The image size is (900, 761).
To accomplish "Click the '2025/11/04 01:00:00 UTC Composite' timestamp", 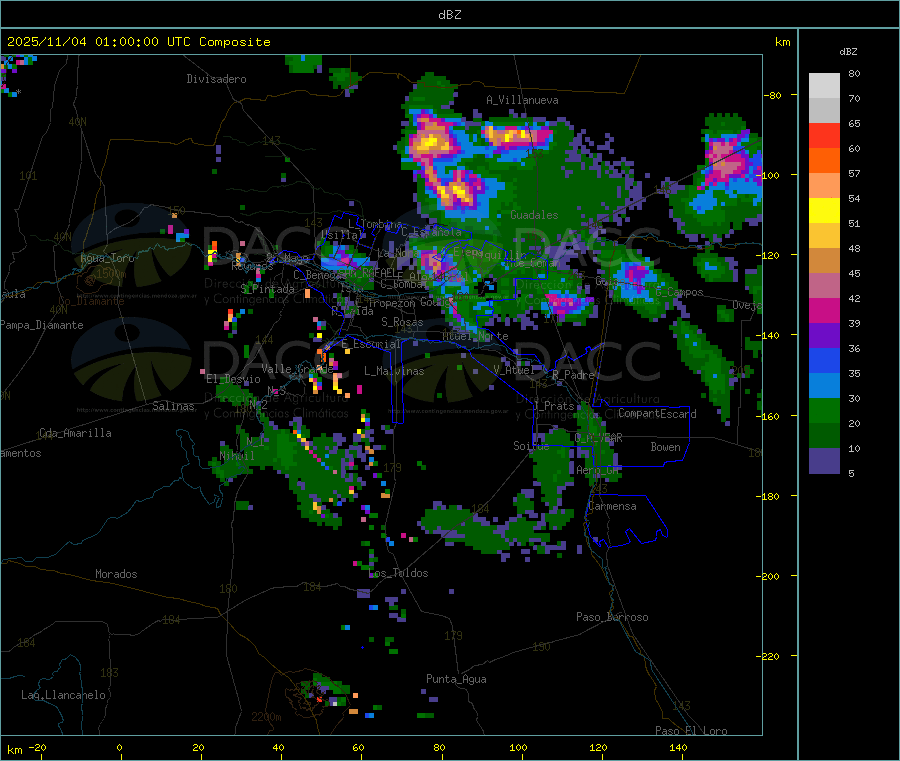I will tap(138, 42).
